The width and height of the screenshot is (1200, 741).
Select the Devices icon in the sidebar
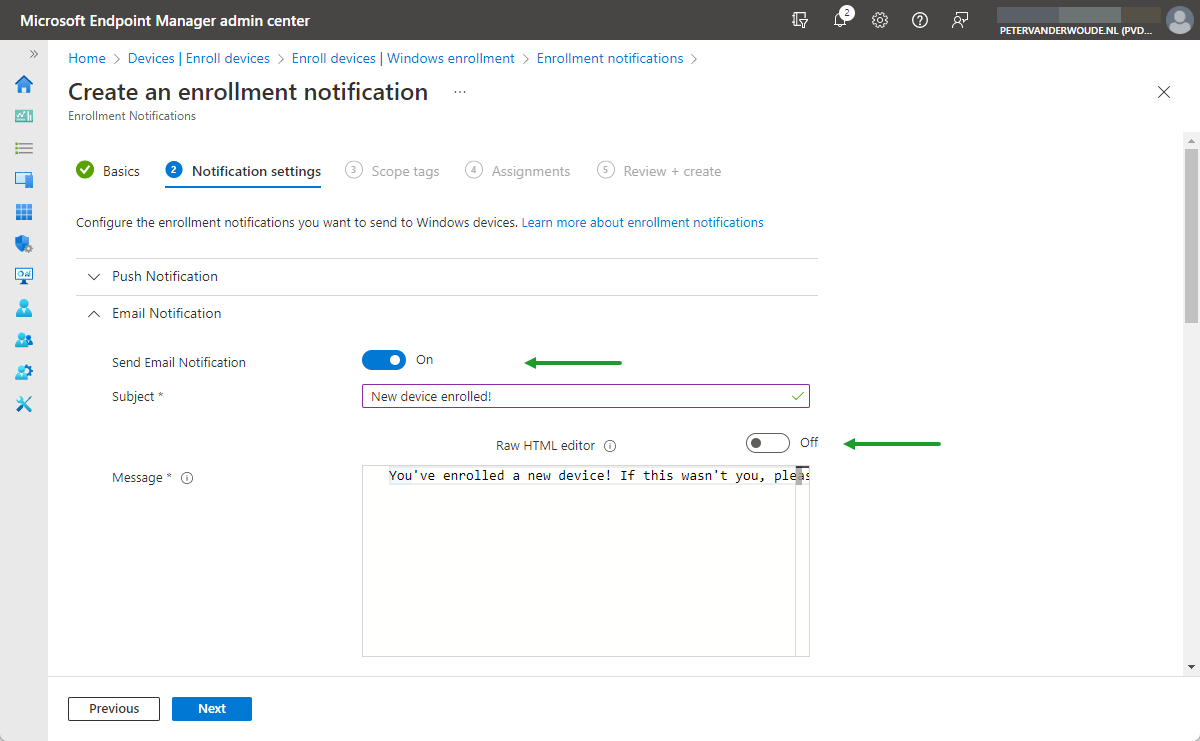click(23, 180)
